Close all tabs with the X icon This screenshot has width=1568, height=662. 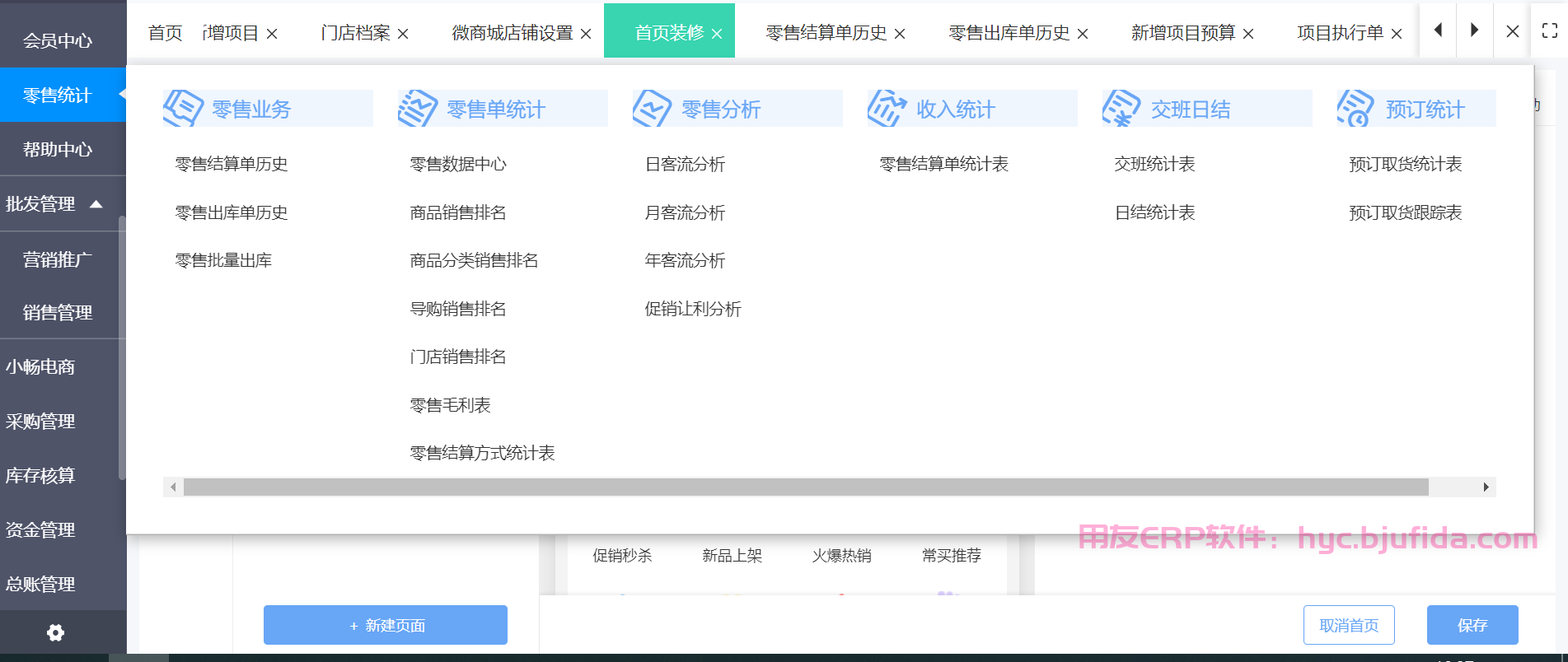1513,31
